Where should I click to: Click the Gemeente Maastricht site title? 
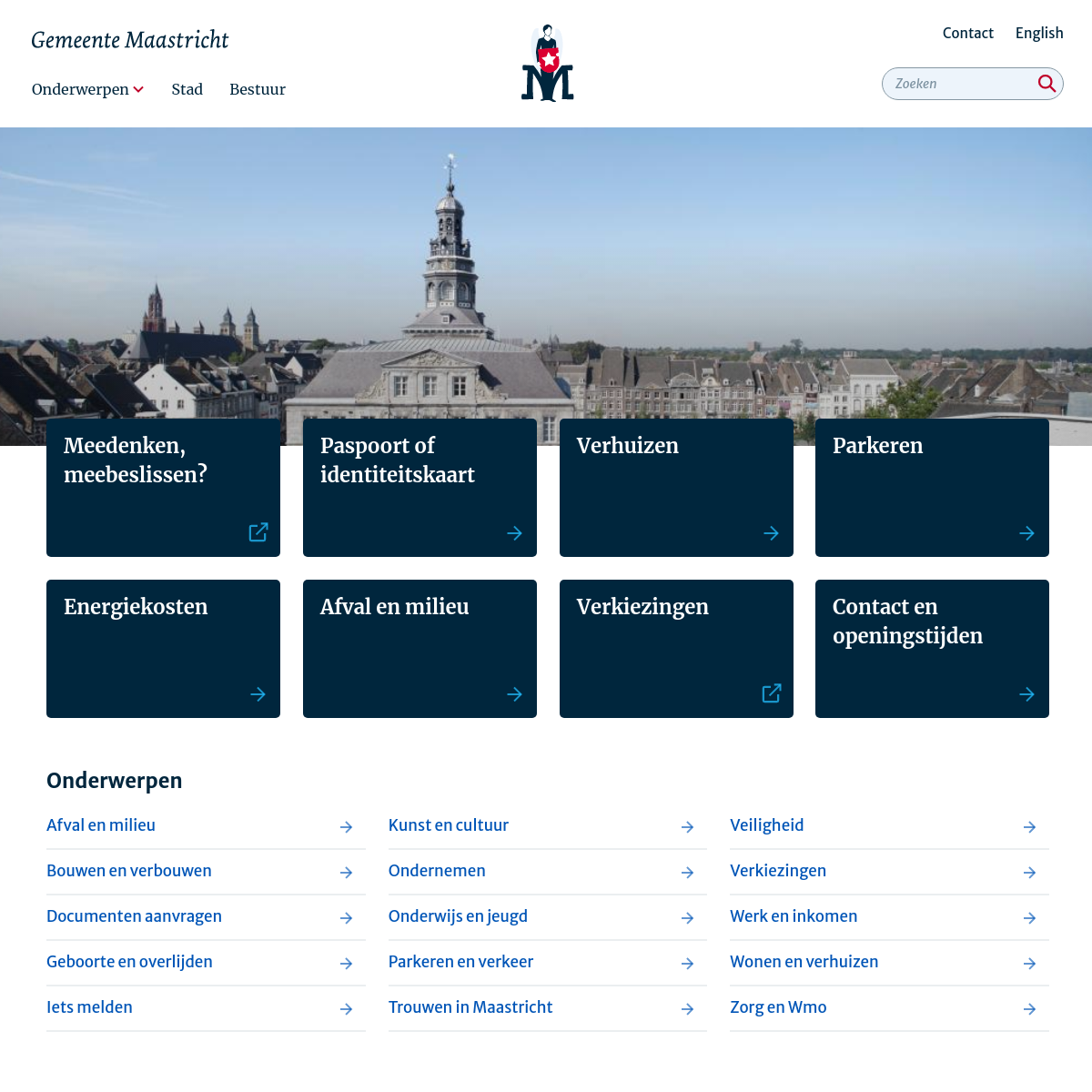point(130,40)
